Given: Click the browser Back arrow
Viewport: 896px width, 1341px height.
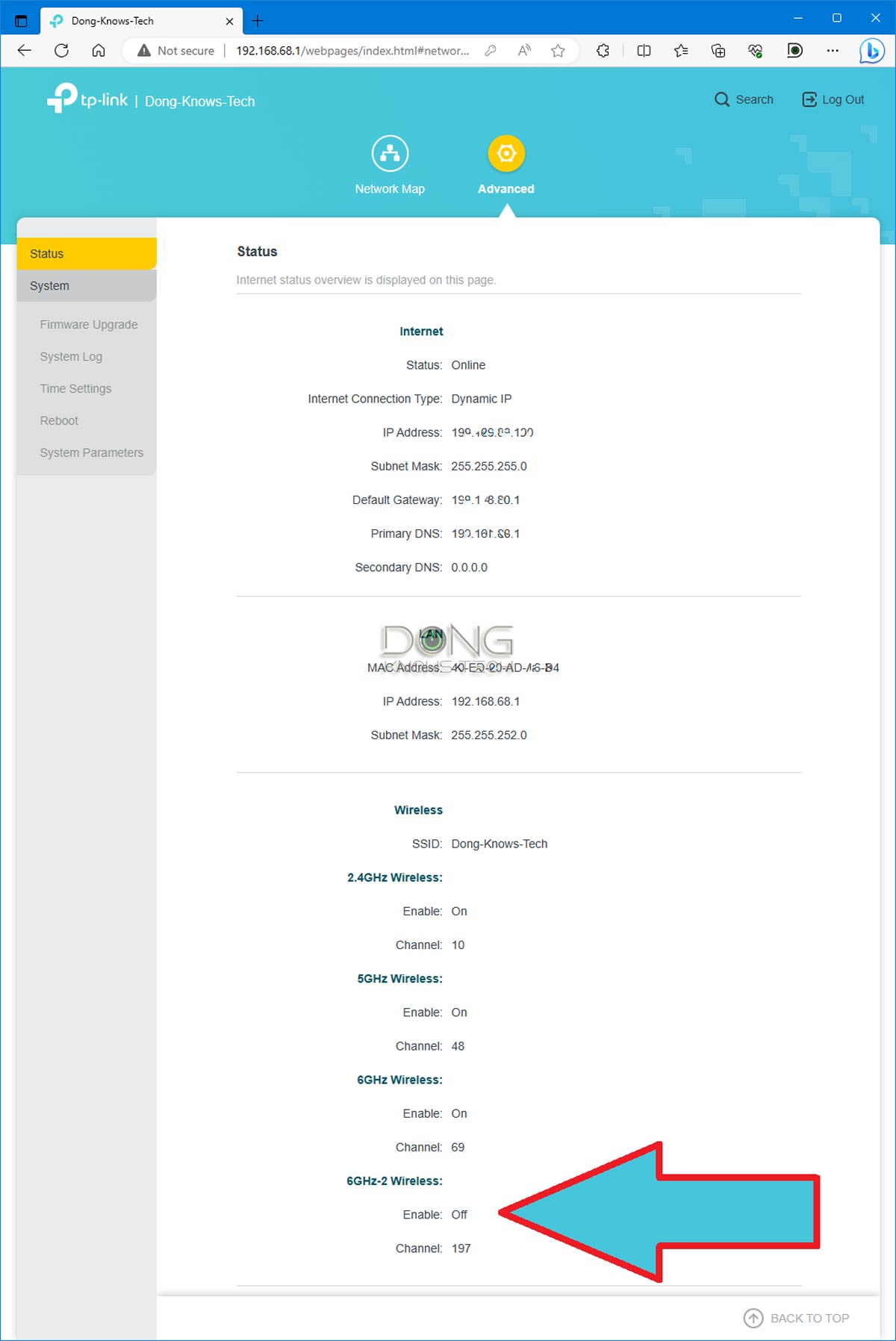Looking at the screenshot, I should coord(25,51).
